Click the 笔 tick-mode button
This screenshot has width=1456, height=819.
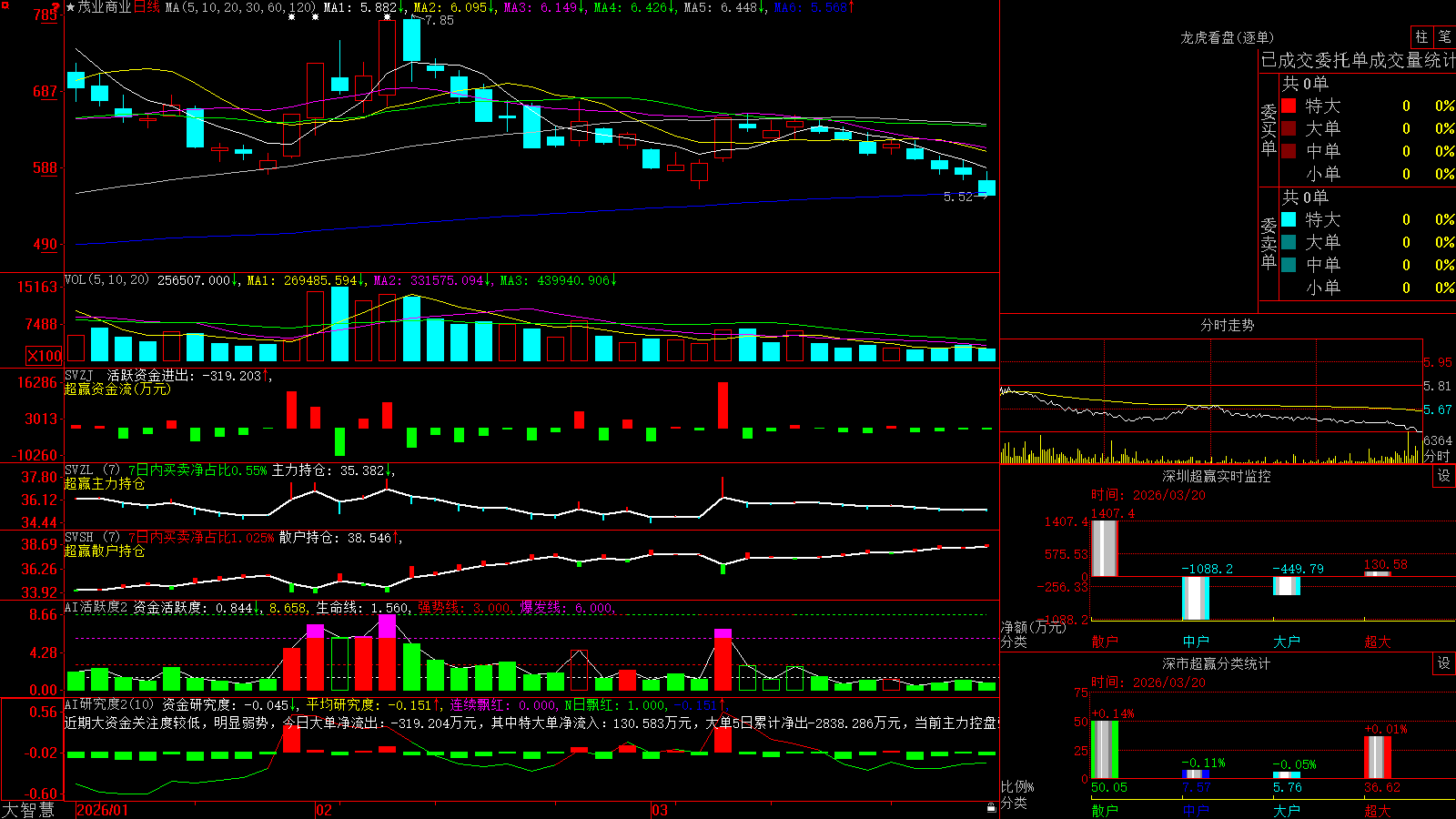coord(1444,36)
